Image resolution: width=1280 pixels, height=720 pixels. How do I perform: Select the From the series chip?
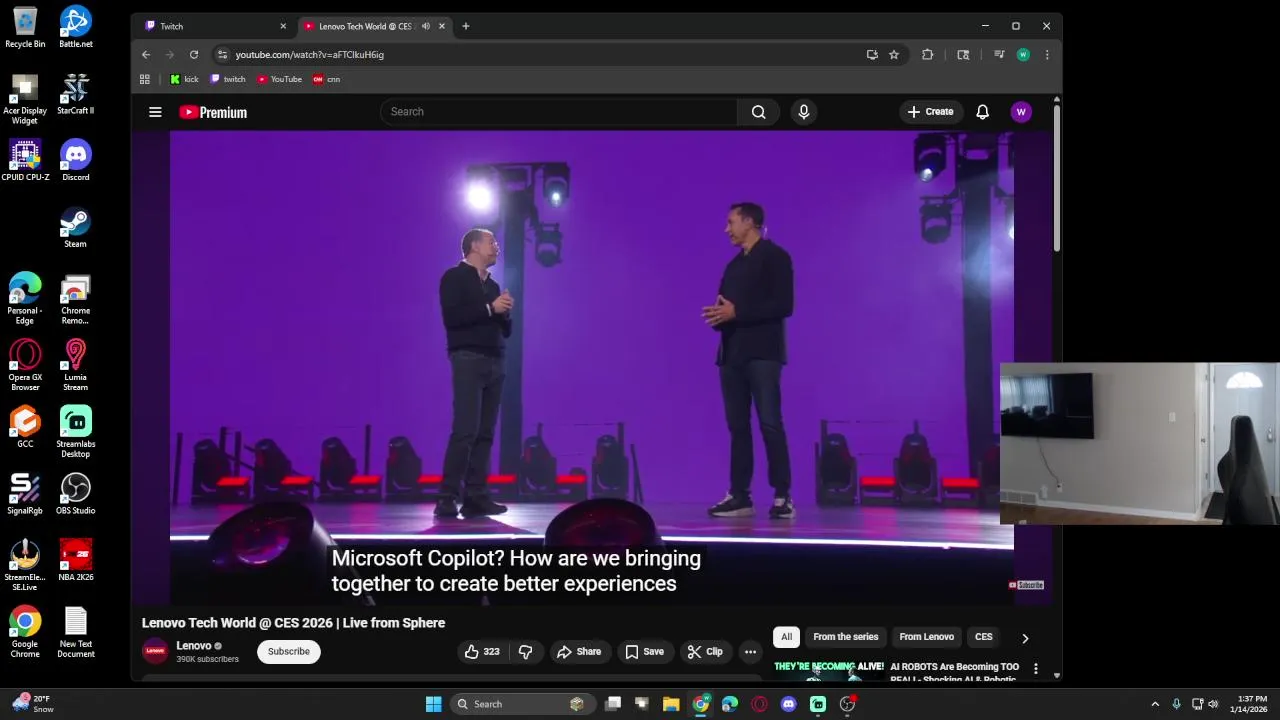pyautogui.click(x=845, y=637)
